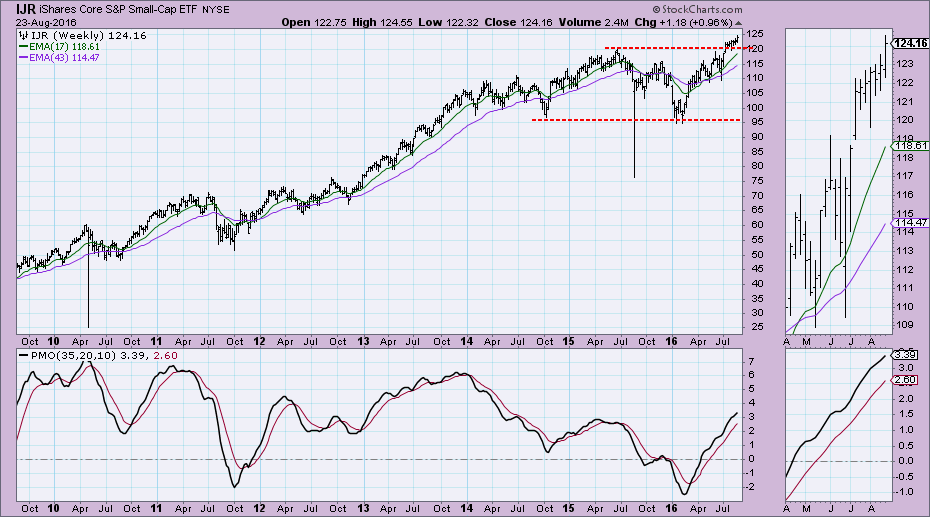Click the 124.16 price tag on zoom panel
This screenshot has width=930, height=517.
coord(910,43)
